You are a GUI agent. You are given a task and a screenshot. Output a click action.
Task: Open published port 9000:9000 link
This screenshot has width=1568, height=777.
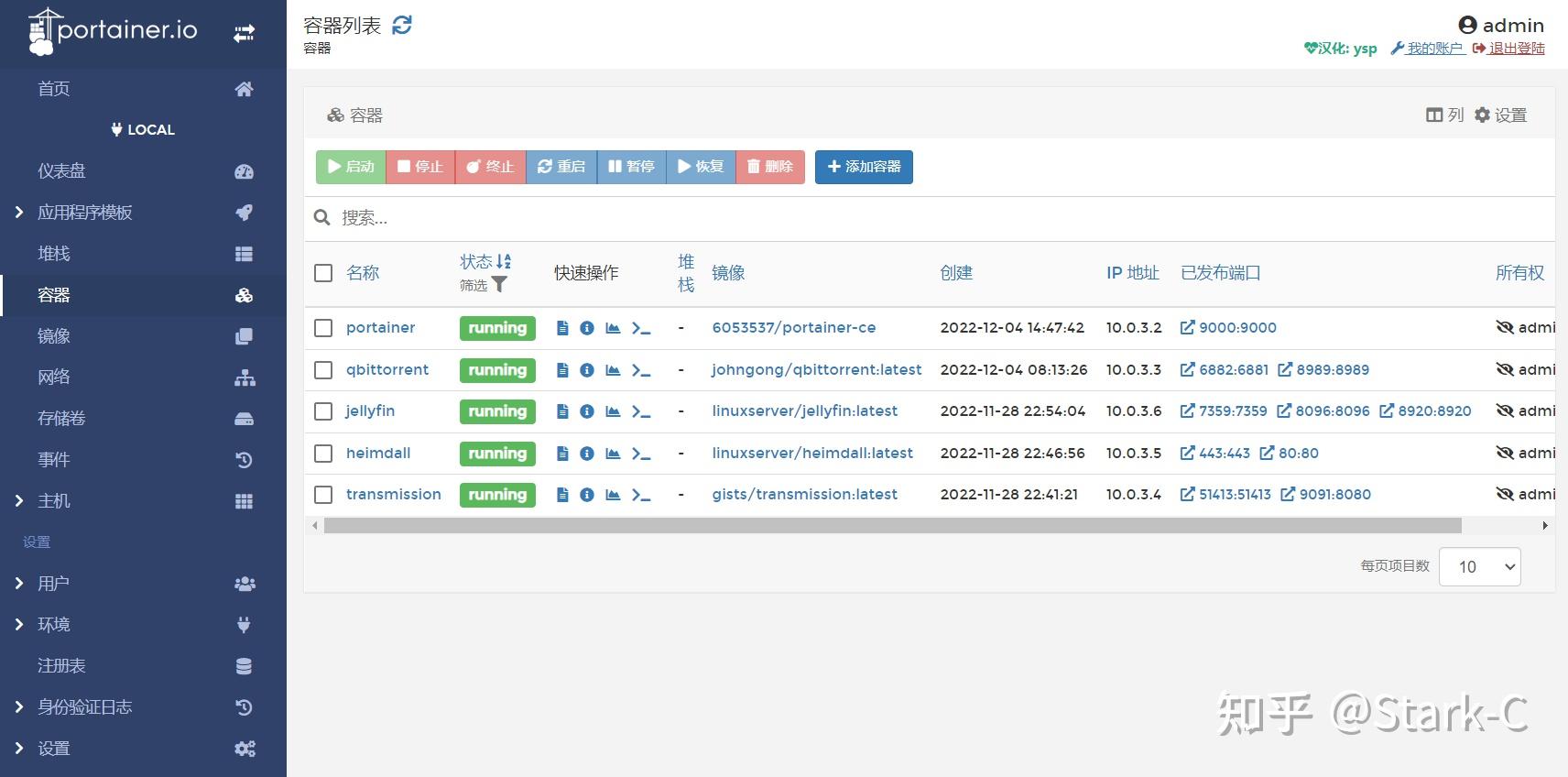tap(1228, 328)
